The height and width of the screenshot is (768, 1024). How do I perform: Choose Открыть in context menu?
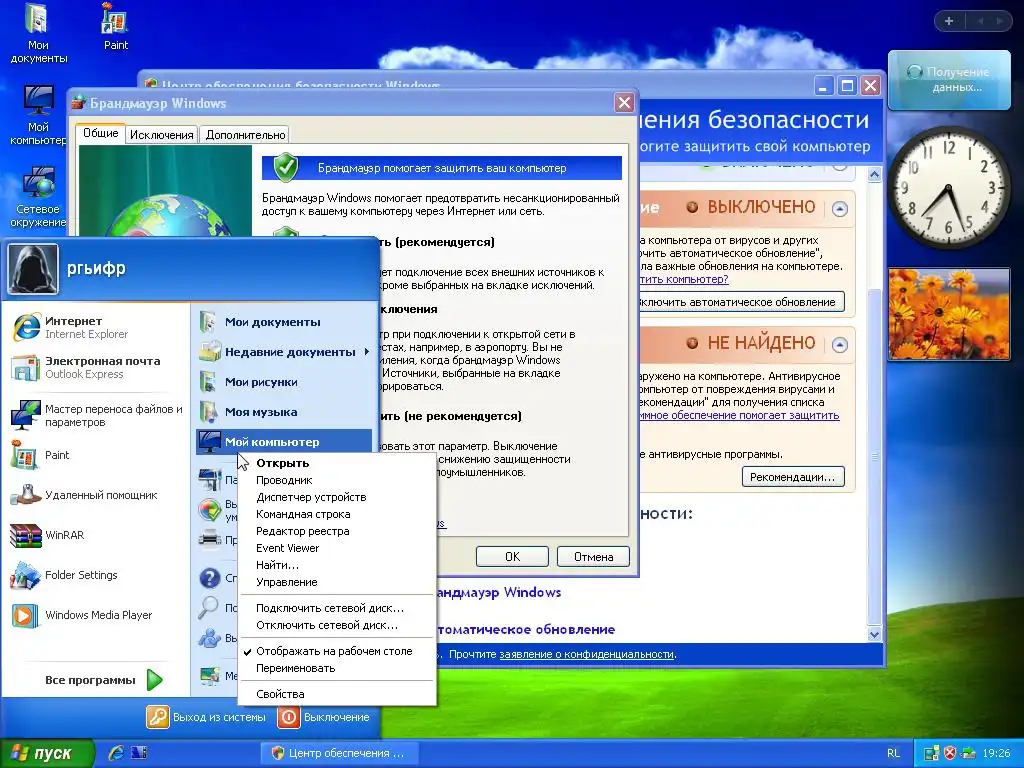(x=336, y=463)
